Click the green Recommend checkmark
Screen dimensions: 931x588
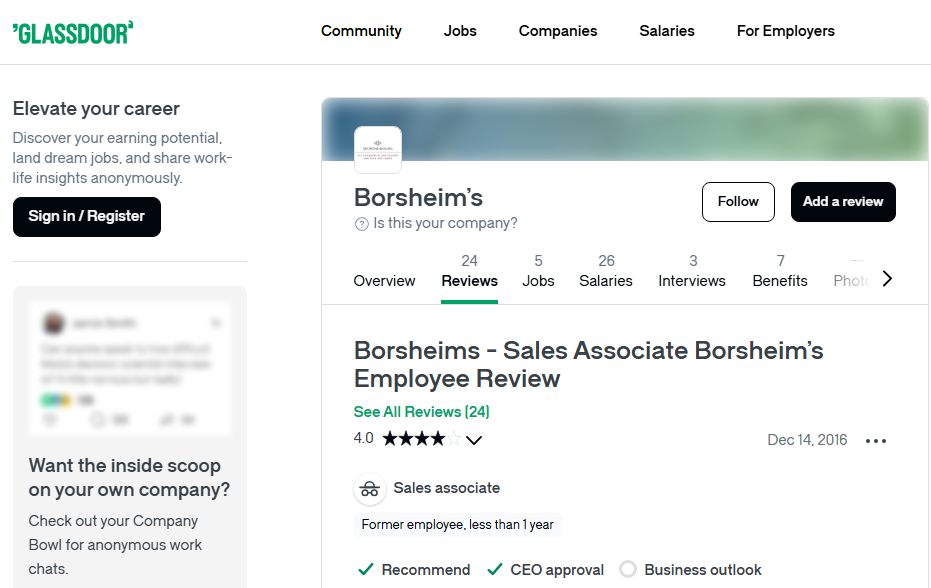tap(366, 570)
